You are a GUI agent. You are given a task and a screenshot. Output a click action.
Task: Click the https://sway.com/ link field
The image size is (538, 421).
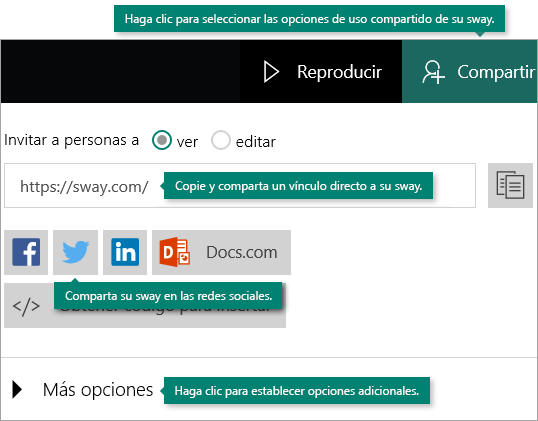[x=240, y=185]
